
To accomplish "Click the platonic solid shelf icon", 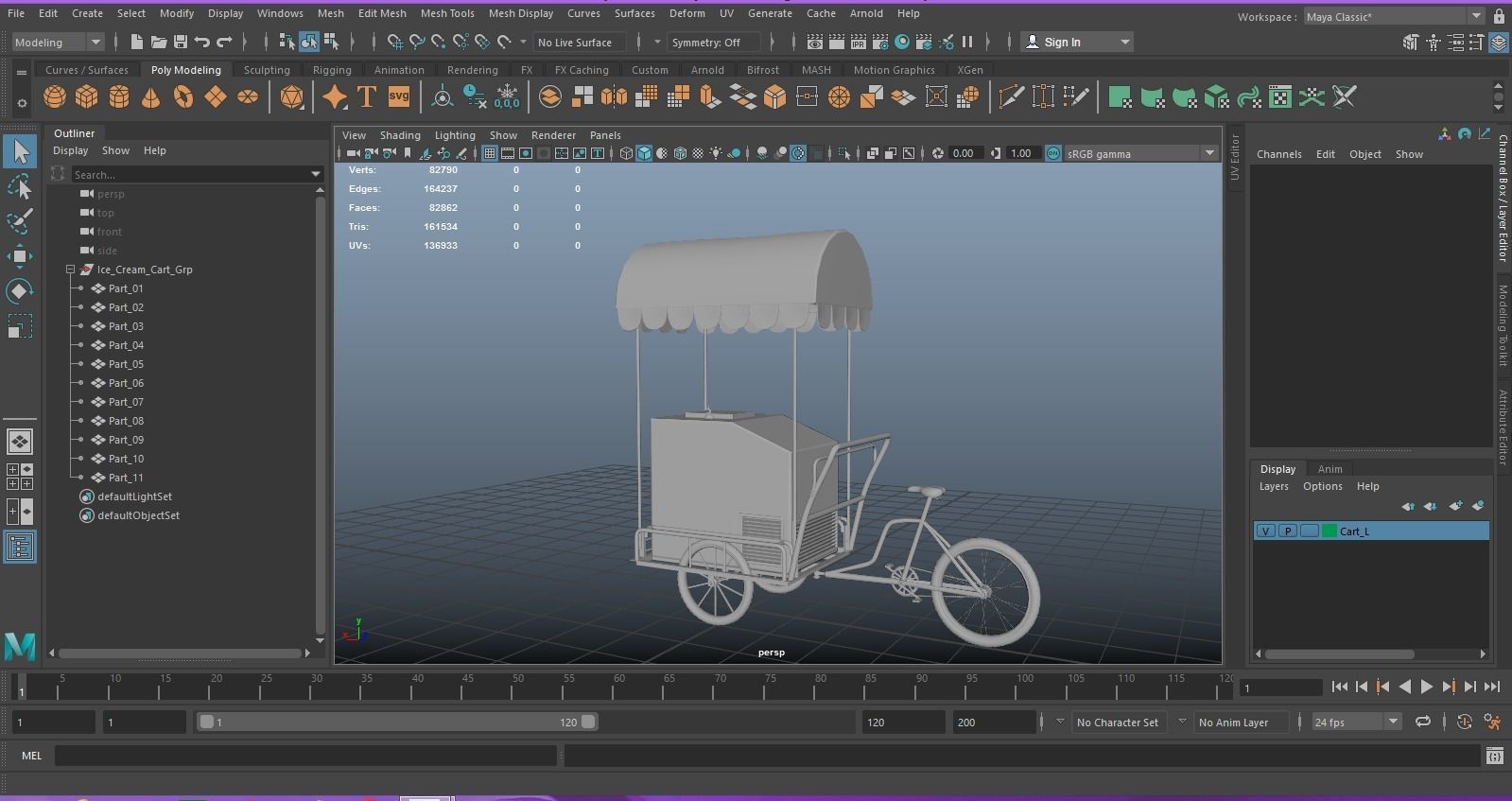I will pyautogui.click(x=291, y=96).
